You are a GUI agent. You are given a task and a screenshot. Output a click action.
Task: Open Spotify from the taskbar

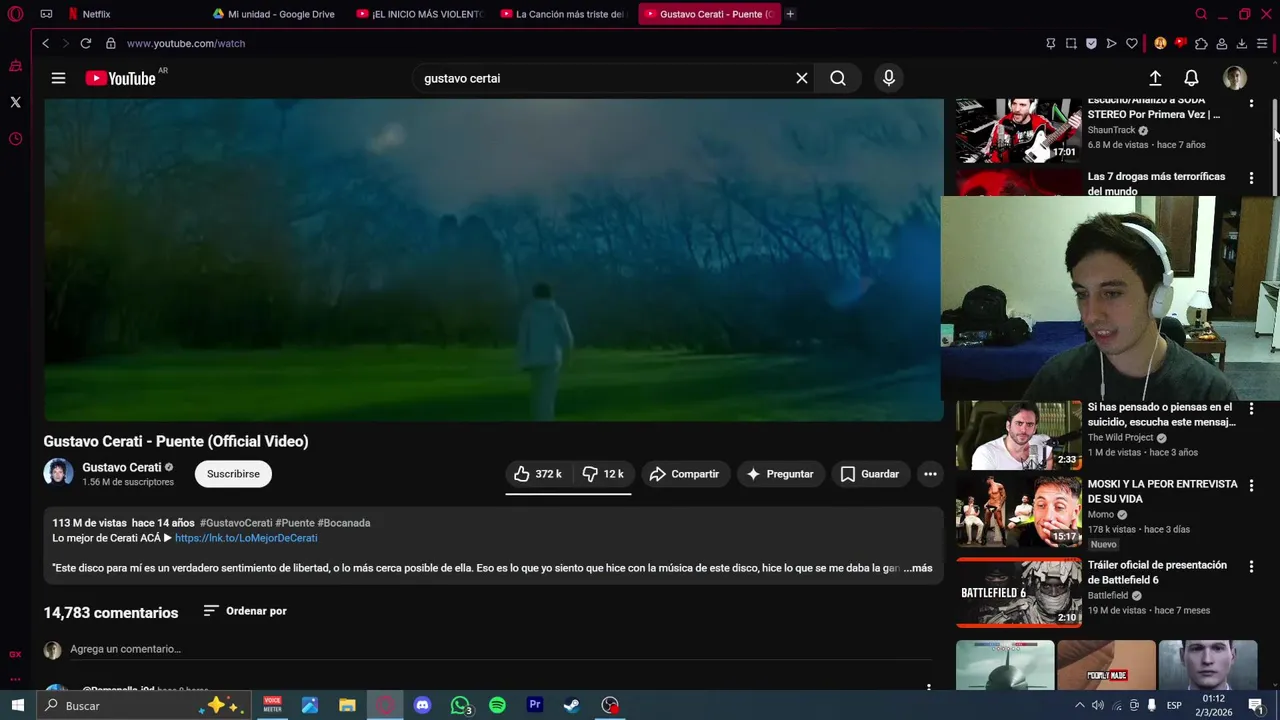click(x=497, y=705)
